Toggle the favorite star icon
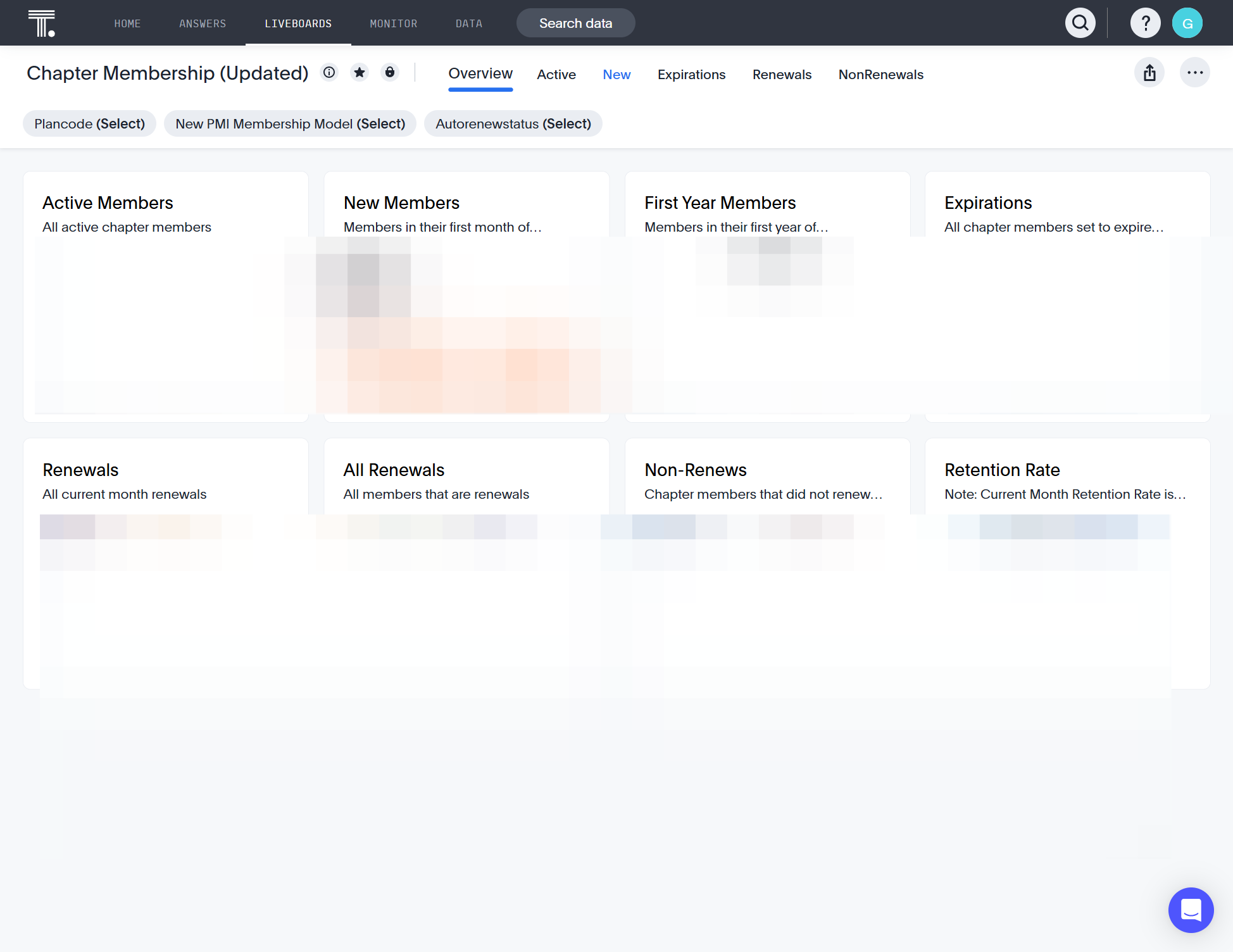 pyautogui.click(x=360, y=73)
